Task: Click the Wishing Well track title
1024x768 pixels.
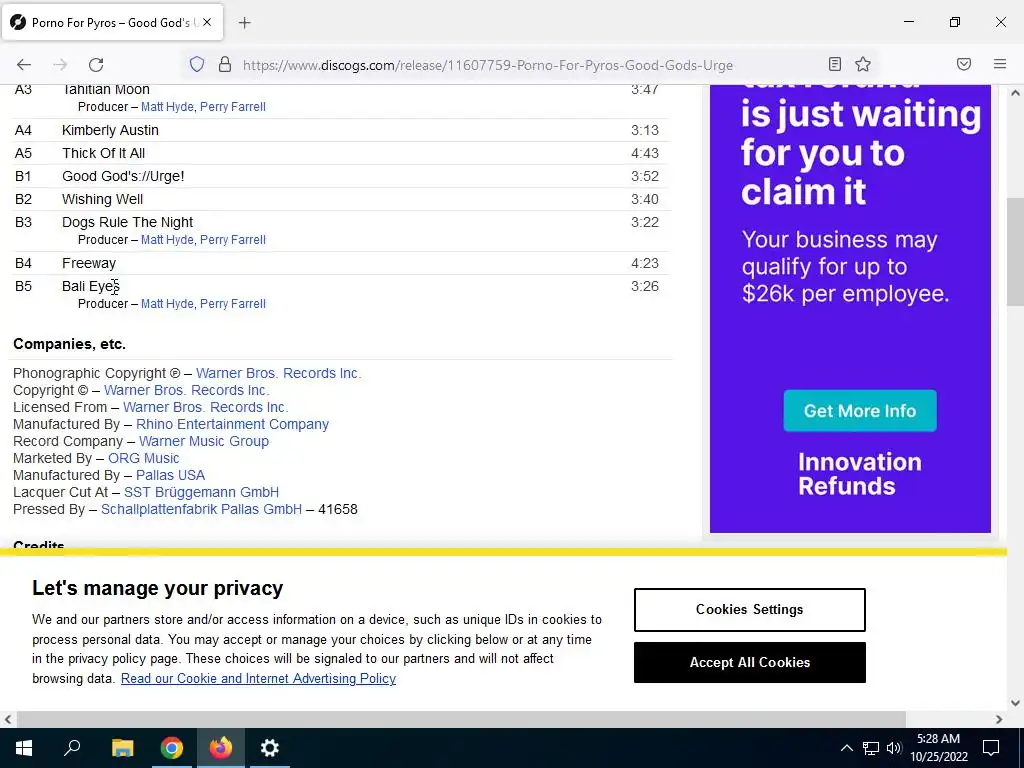Action: [103, 199]
